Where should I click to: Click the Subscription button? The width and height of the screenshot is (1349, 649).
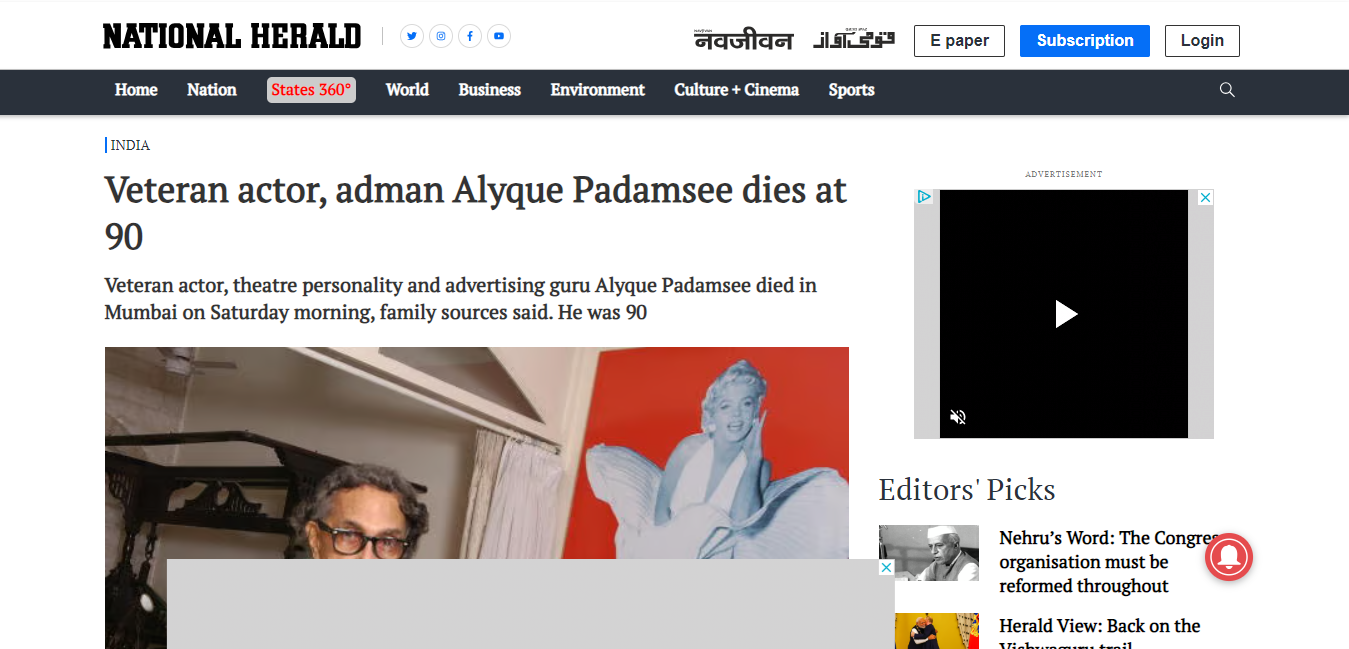coord(1085,41)
